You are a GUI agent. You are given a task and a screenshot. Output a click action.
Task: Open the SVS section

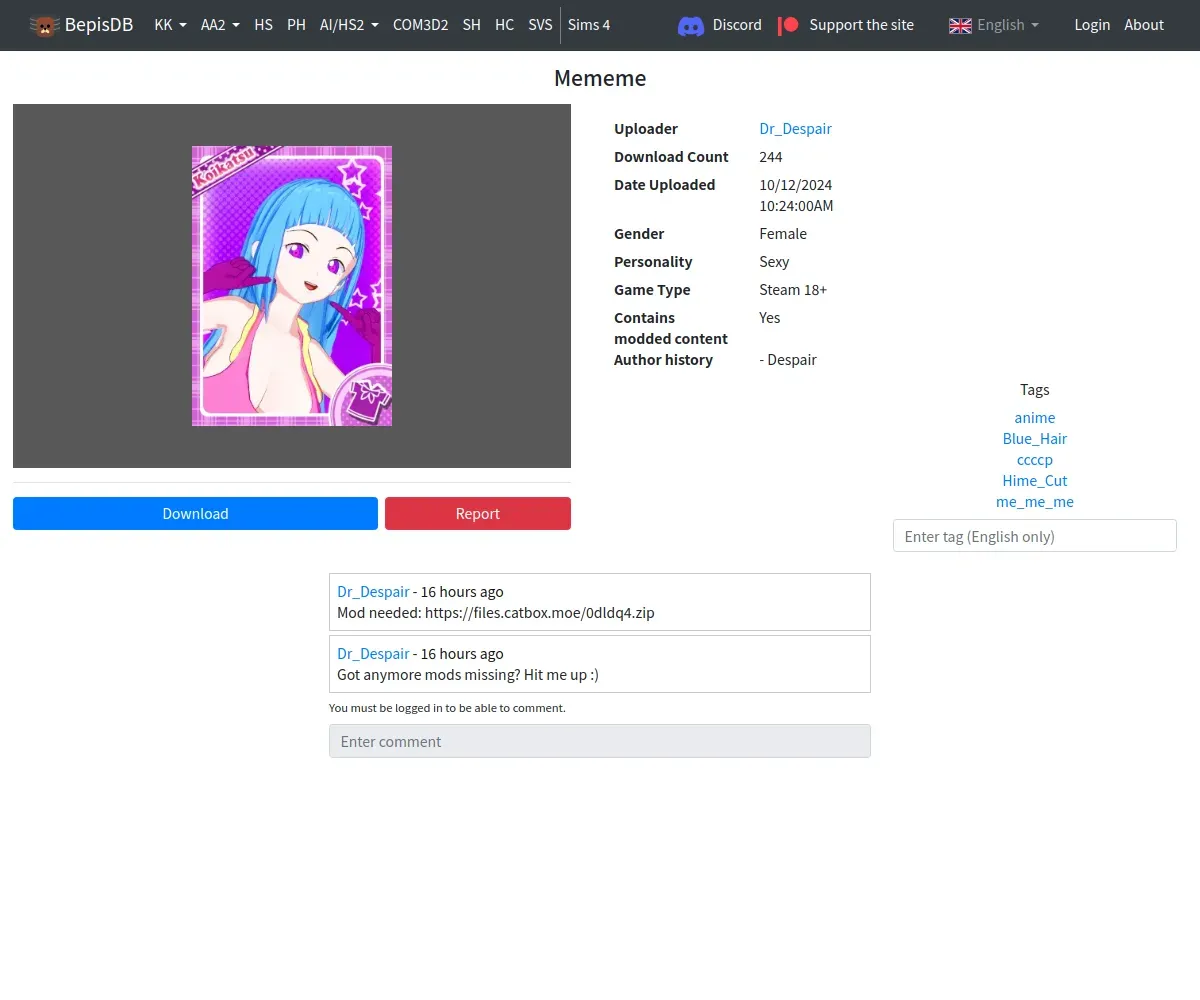click(540, 25)
